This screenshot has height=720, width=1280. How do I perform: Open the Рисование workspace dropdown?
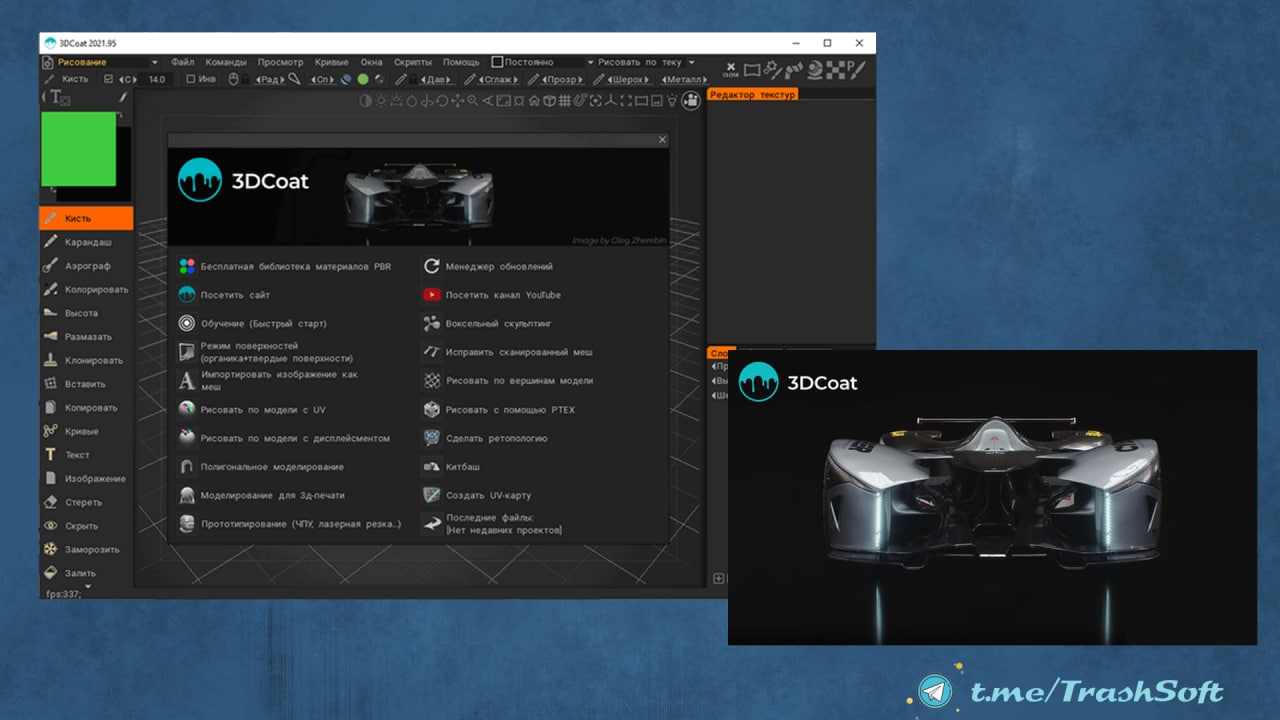[100, 62]
